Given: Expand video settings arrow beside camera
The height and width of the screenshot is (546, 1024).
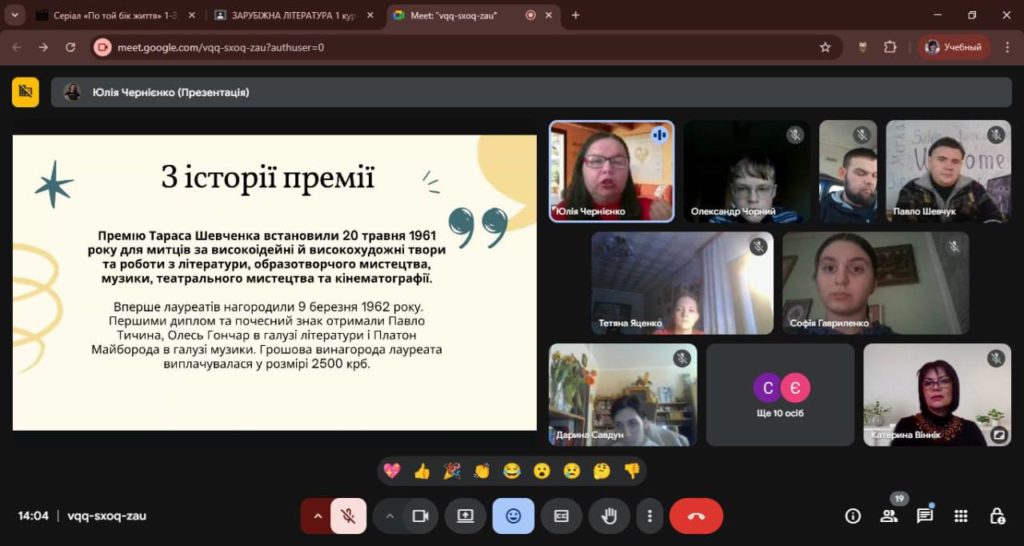Looking at the screenshot, I should coord(390,516).
